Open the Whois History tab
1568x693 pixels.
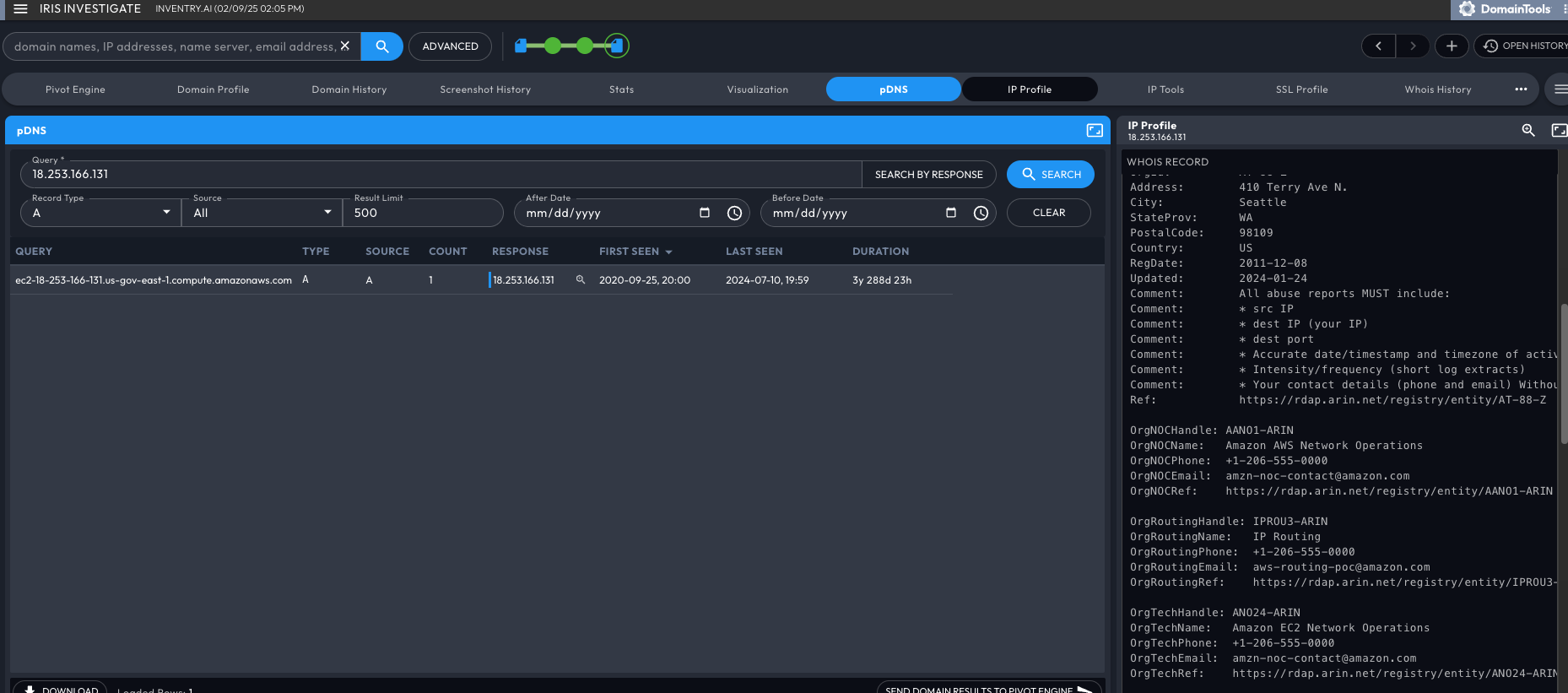tap(1438, 89)
